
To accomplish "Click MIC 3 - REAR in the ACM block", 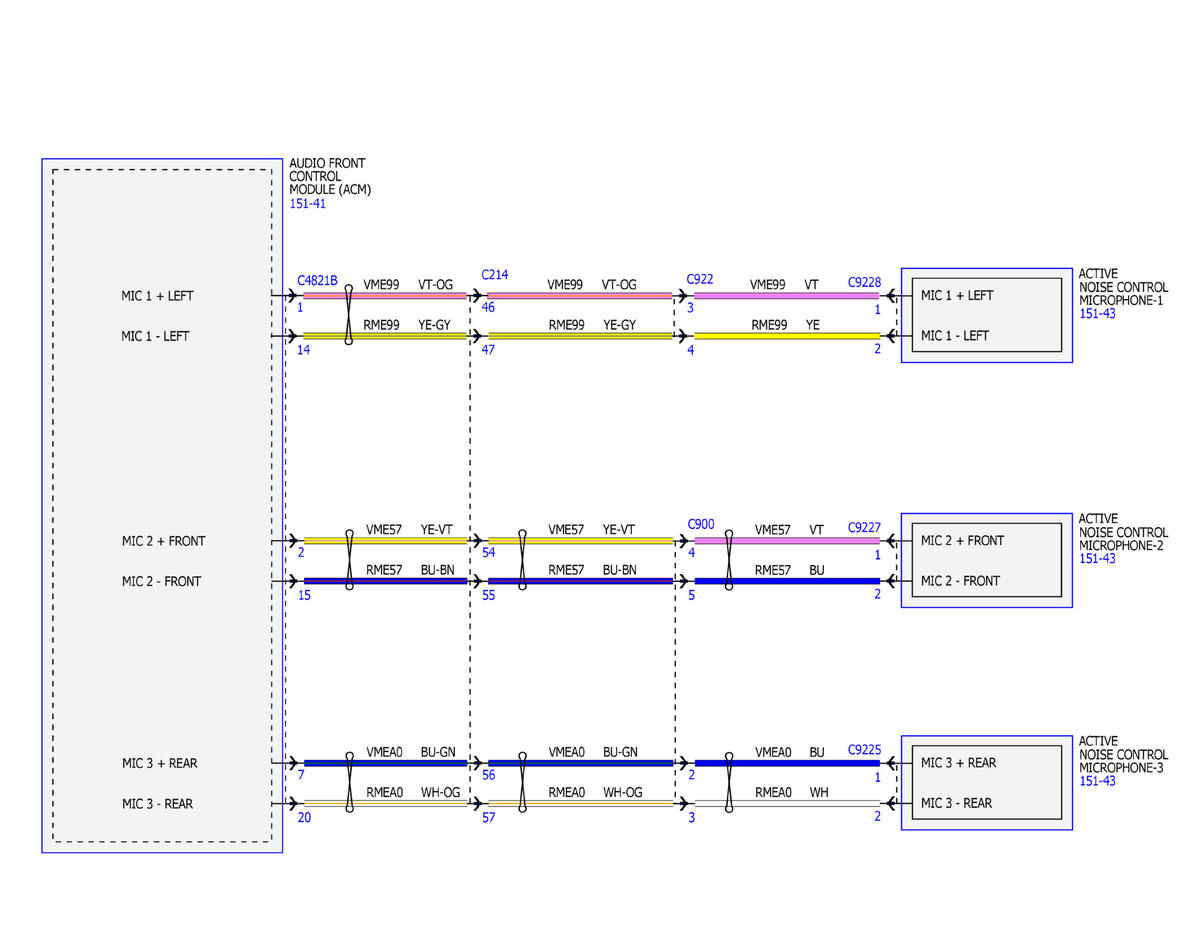I will coord(157,804).
